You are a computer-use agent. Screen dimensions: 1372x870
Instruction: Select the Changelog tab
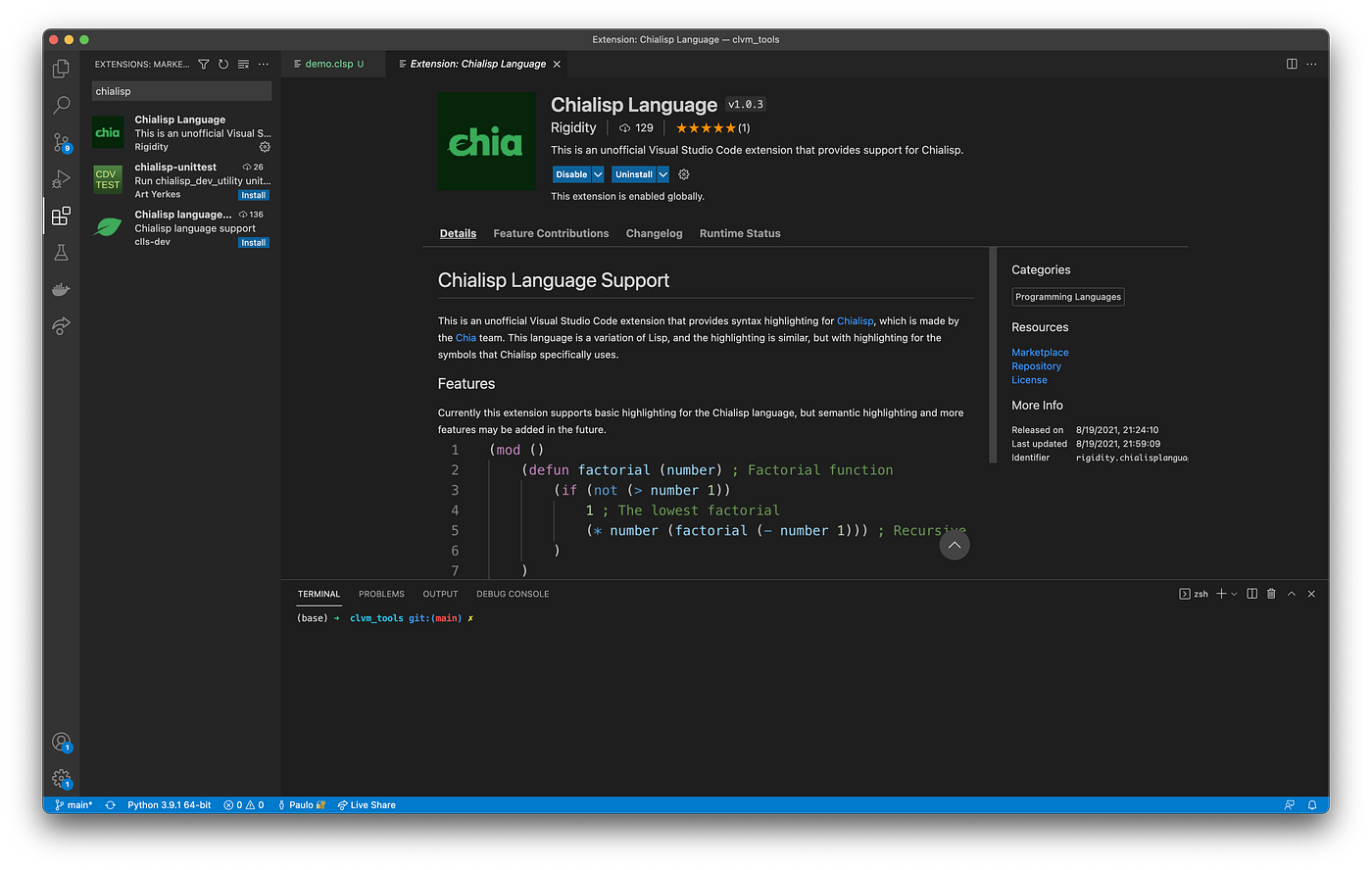[x=654, y=233]
